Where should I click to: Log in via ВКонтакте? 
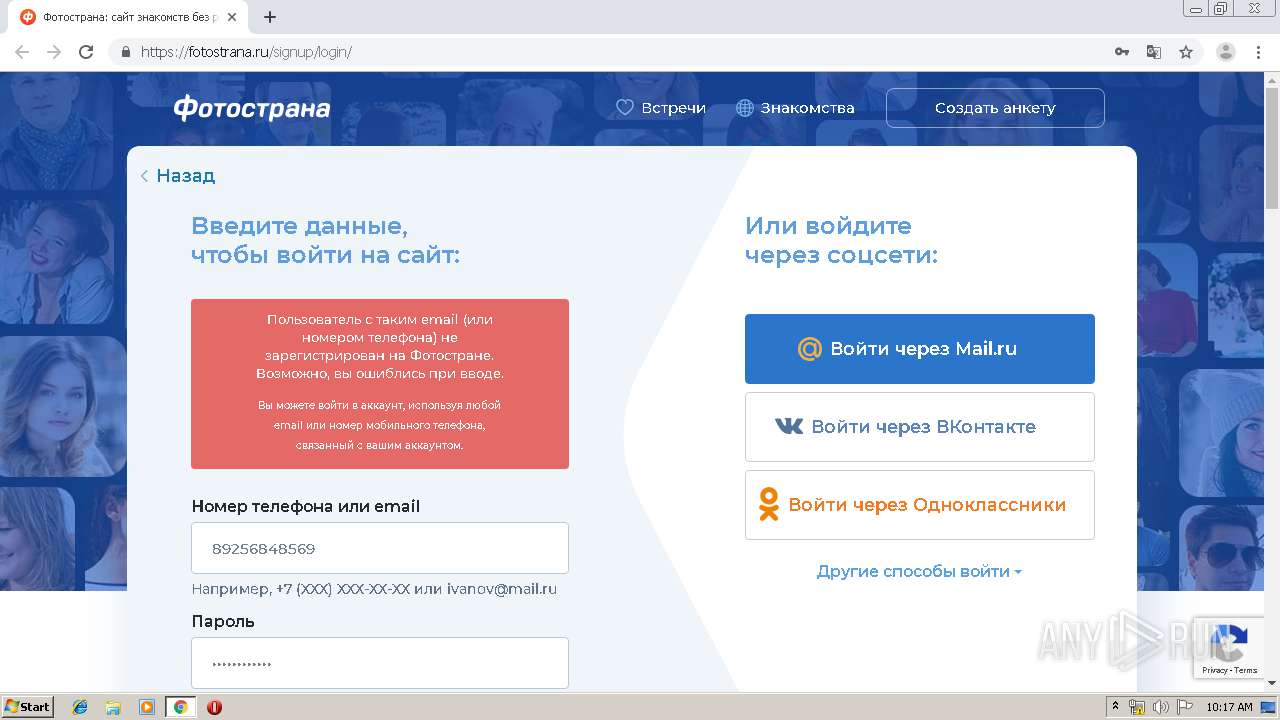(920, 427)
